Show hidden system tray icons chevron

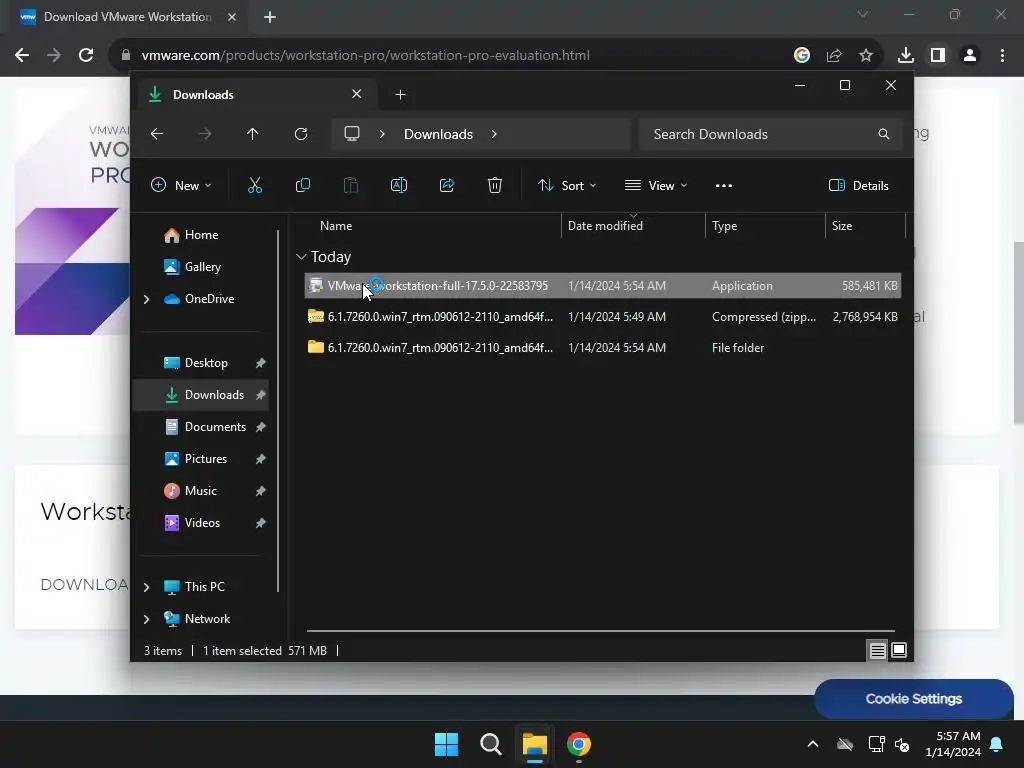[x=813, y=744]
